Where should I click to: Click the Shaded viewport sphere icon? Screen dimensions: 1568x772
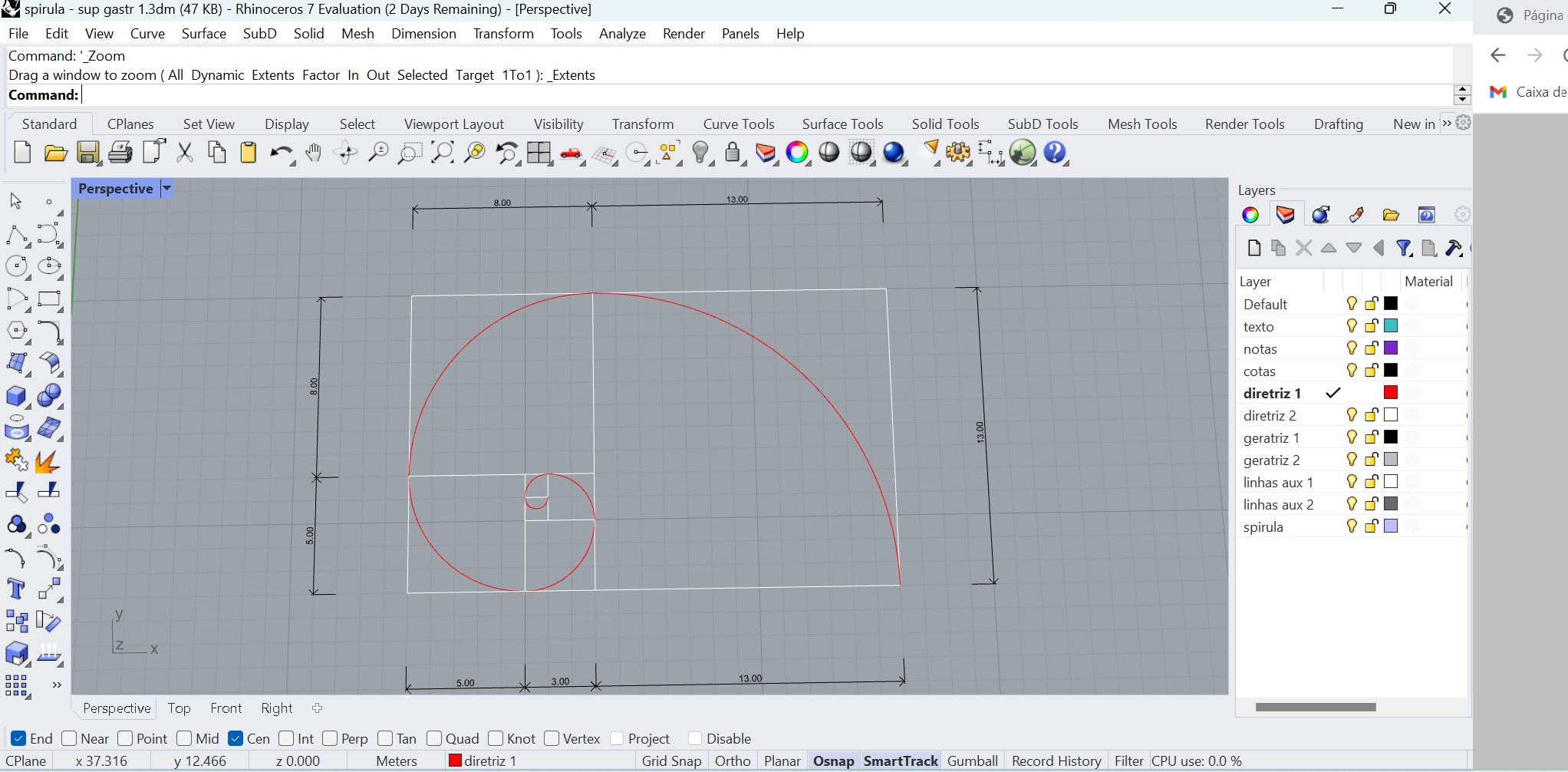(829, 152)
